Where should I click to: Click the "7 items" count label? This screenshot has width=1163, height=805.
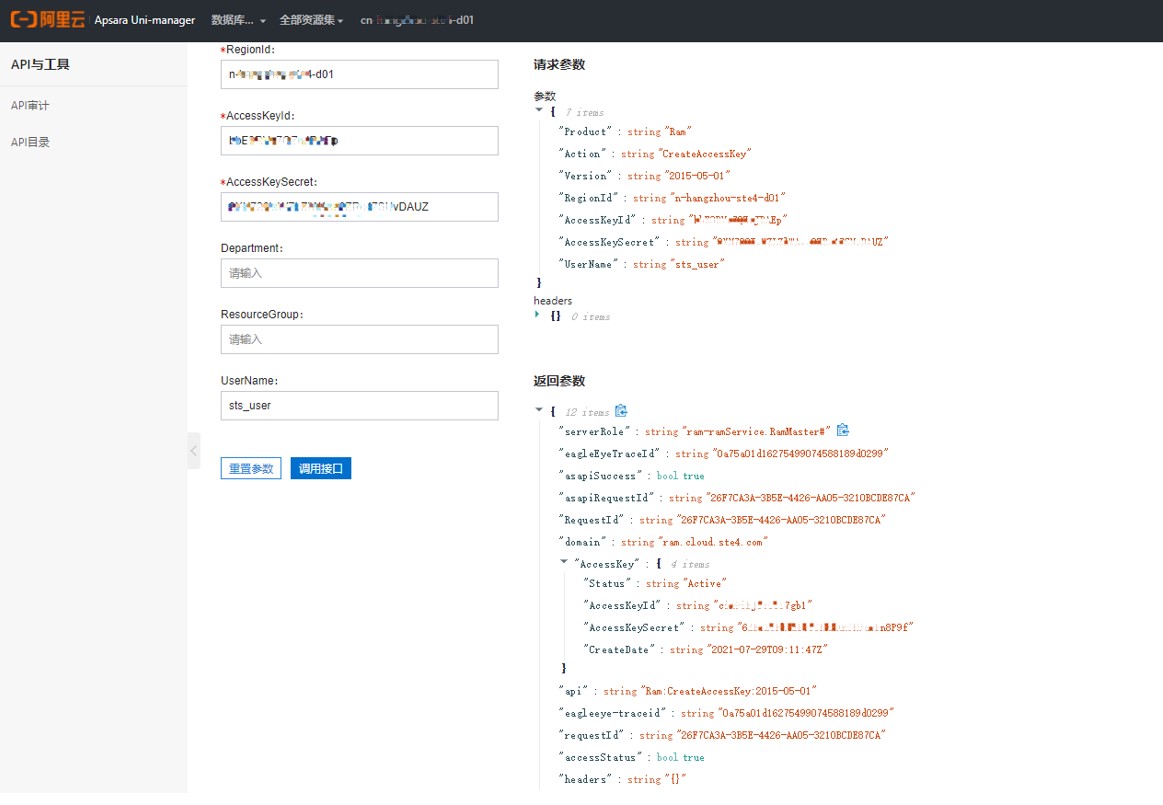(585, 113)
